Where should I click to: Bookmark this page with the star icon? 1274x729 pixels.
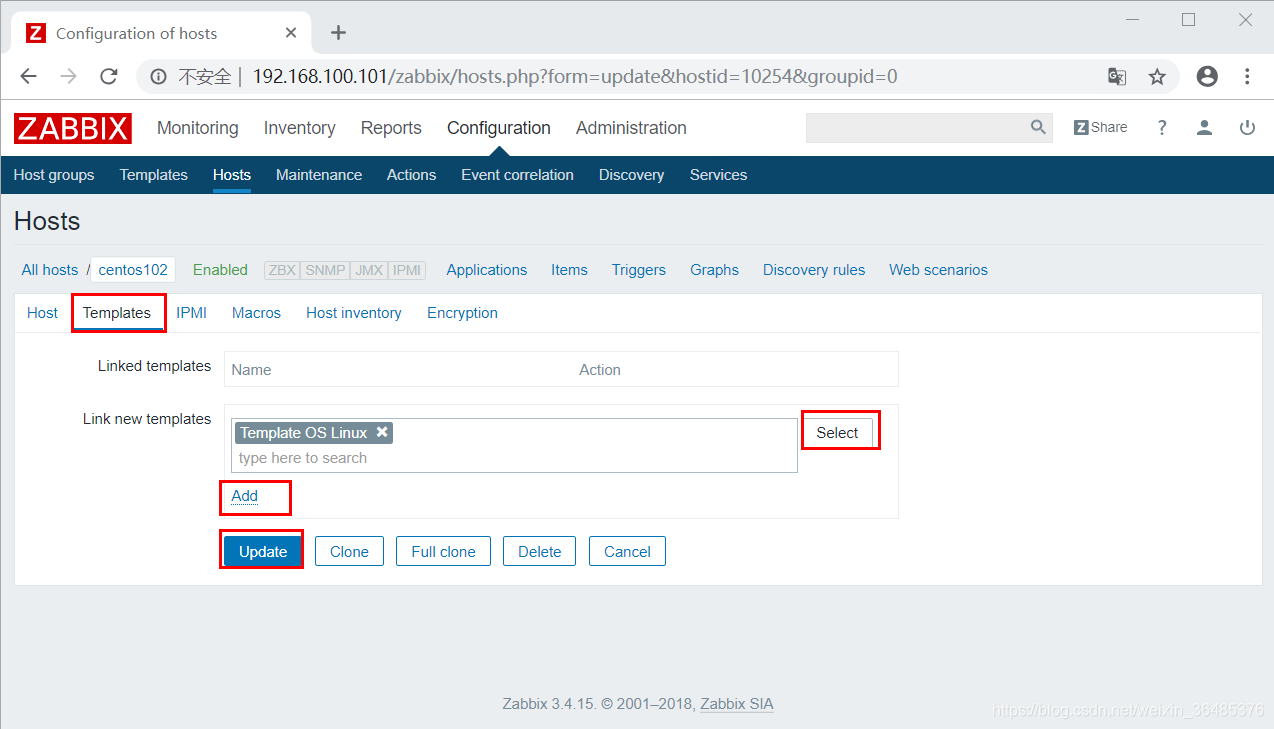click(1157, 76)
